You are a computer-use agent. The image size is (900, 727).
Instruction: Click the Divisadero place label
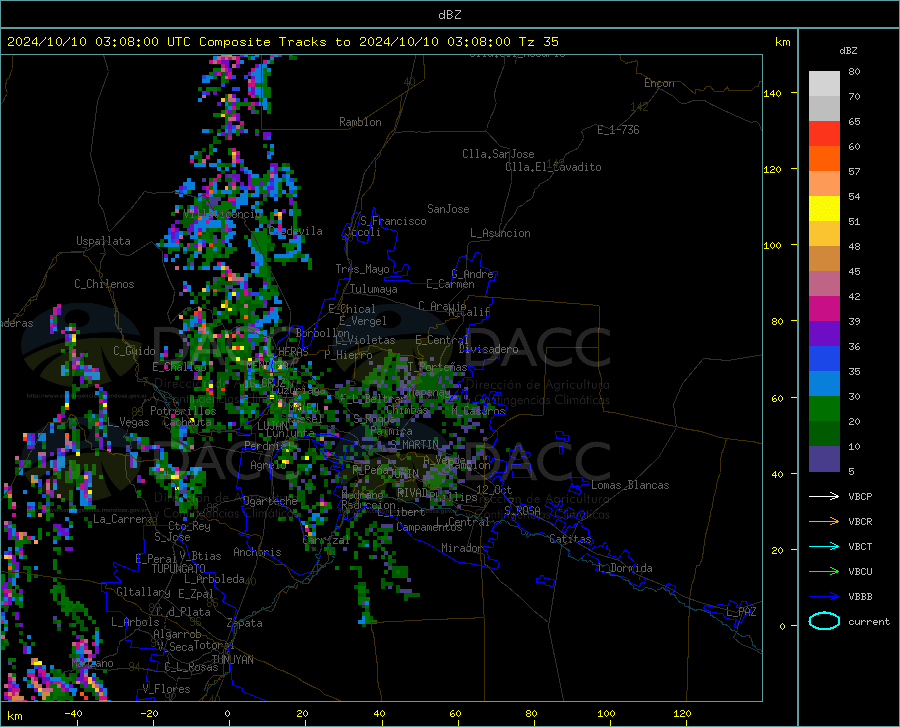tap(488, 349)
